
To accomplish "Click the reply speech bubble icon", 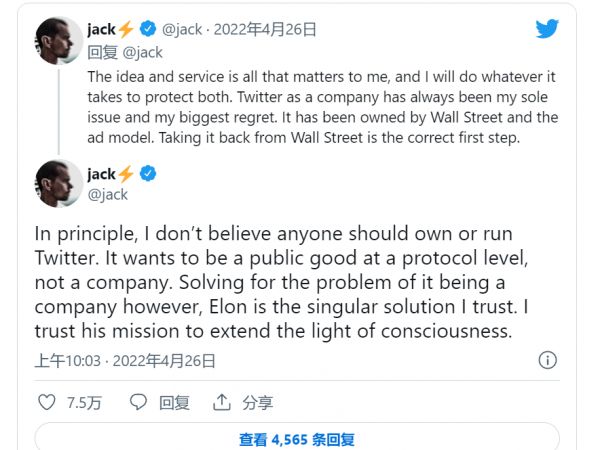I will (139, 403).
